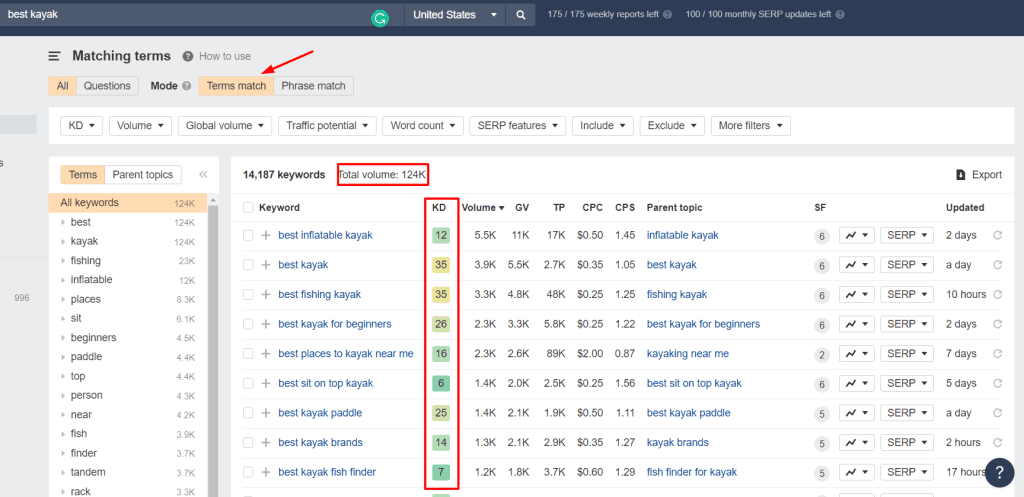Refresh best kayak for beginners row
Viewport: 1024px width, 497px height.
tap(997, 324)
